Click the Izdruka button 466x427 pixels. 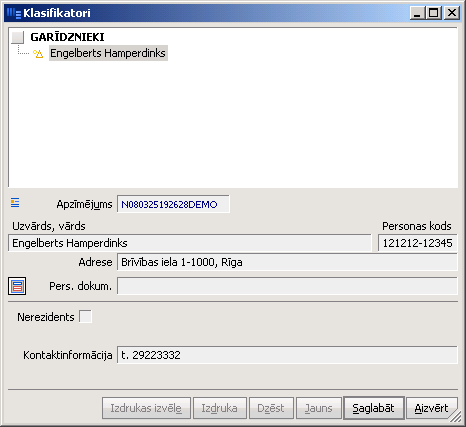(x=220, y=408)
